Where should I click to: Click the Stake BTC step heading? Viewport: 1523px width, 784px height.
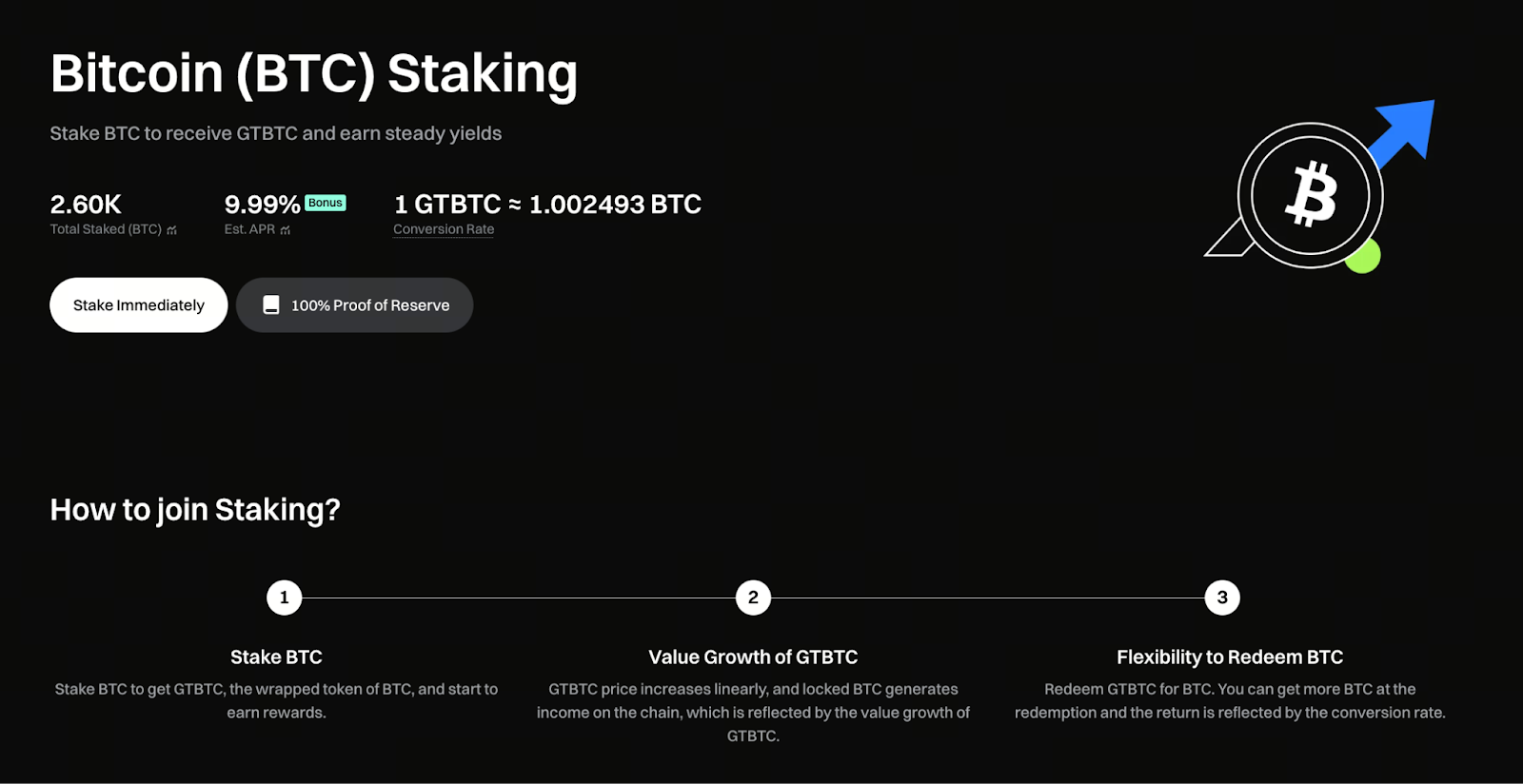pos(276,657)
